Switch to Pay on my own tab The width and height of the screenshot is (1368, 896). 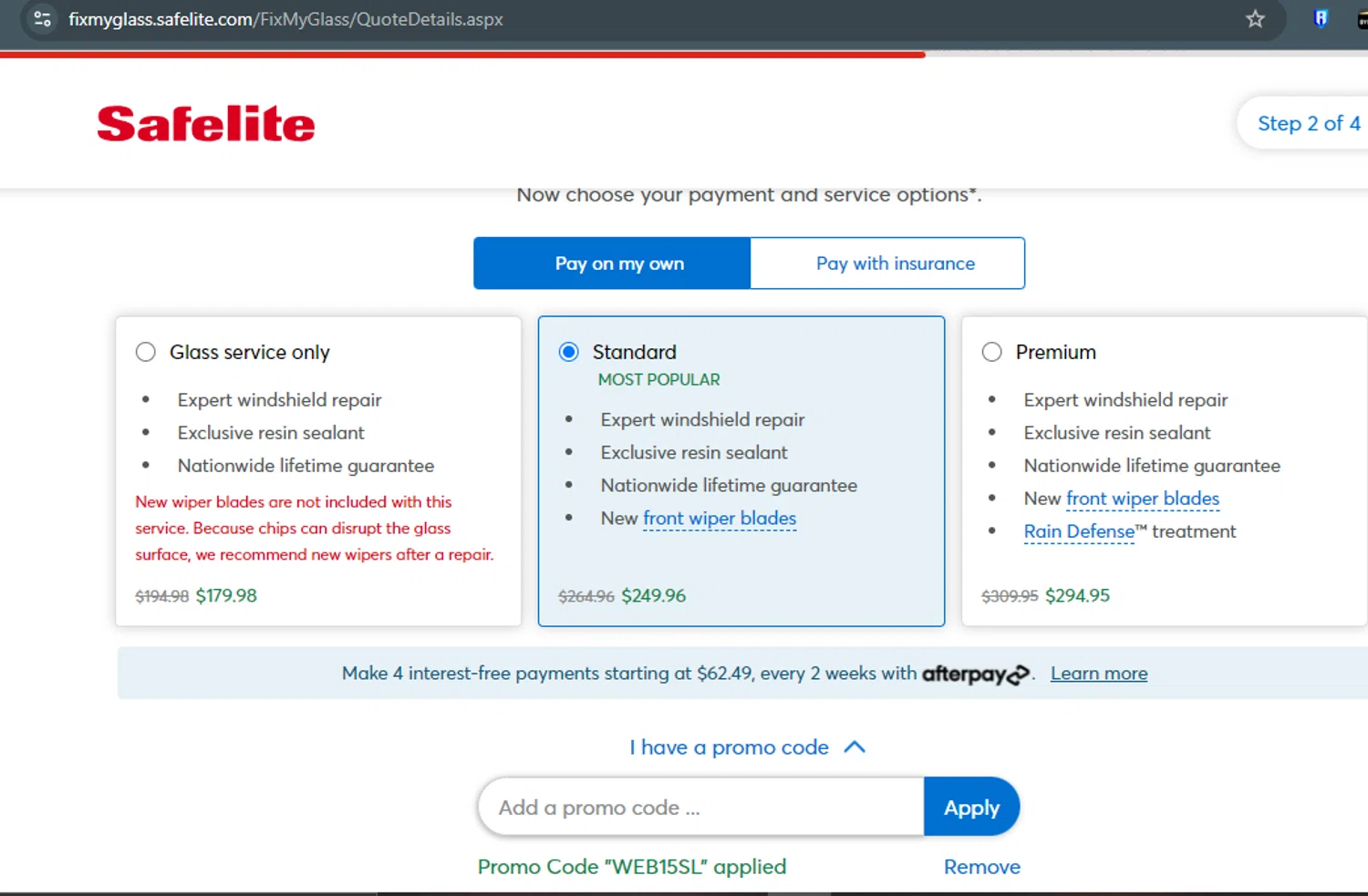[x=612, y=263]
